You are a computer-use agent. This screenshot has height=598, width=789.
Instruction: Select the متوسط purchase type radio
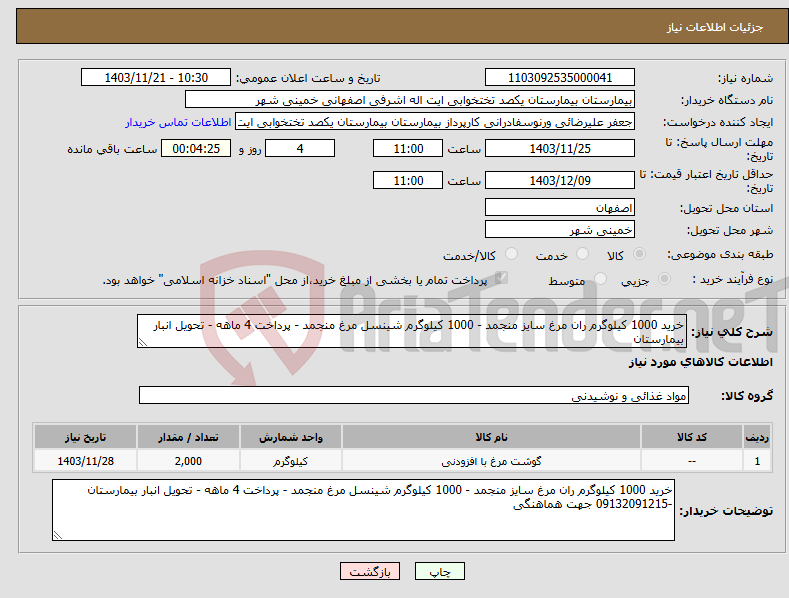[x=600, y=279]
